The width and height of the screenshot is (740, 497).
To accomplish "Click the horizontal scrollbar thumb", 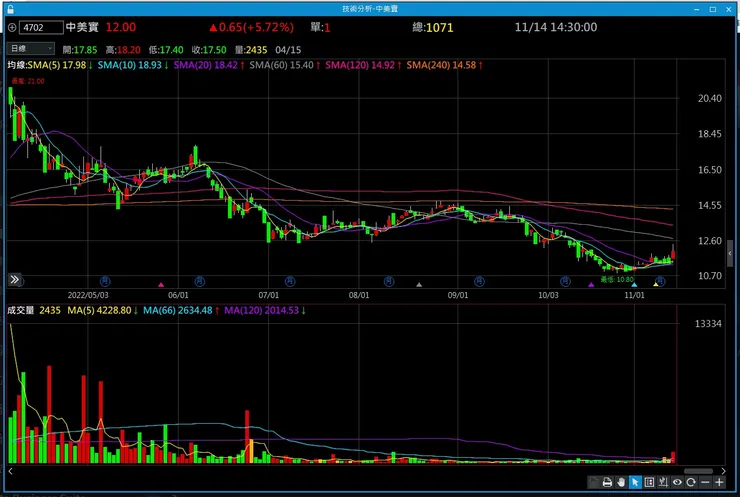I will (698, 471).
